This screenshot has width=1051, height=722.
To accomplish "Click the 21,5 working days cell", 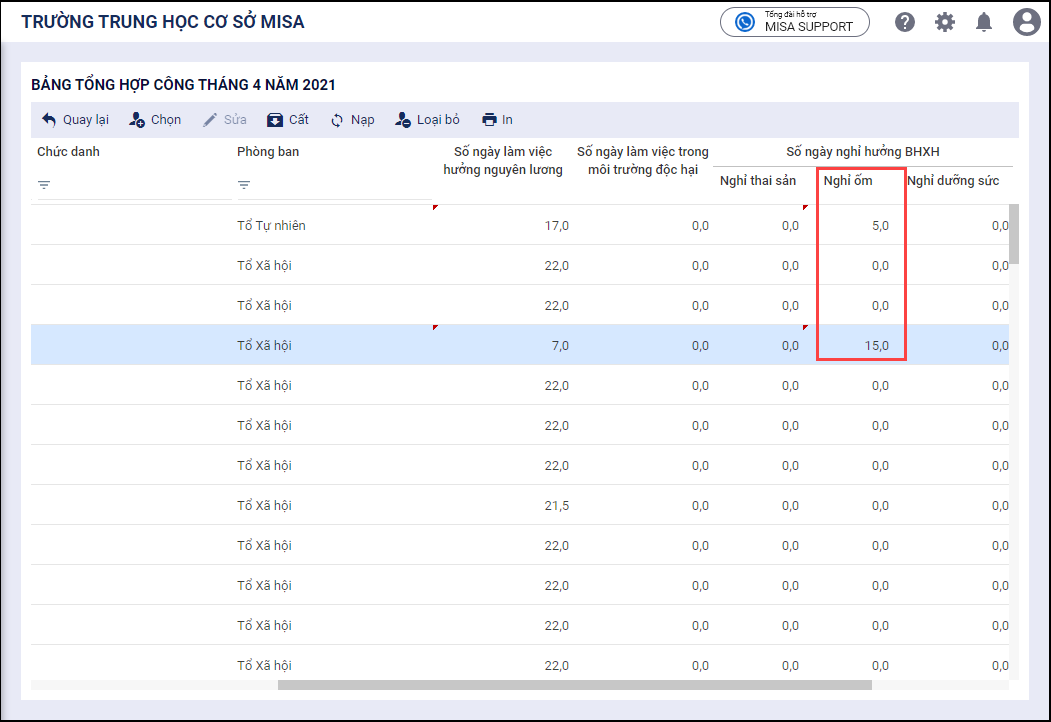I will pyautogui.click(x=556, y=505).
